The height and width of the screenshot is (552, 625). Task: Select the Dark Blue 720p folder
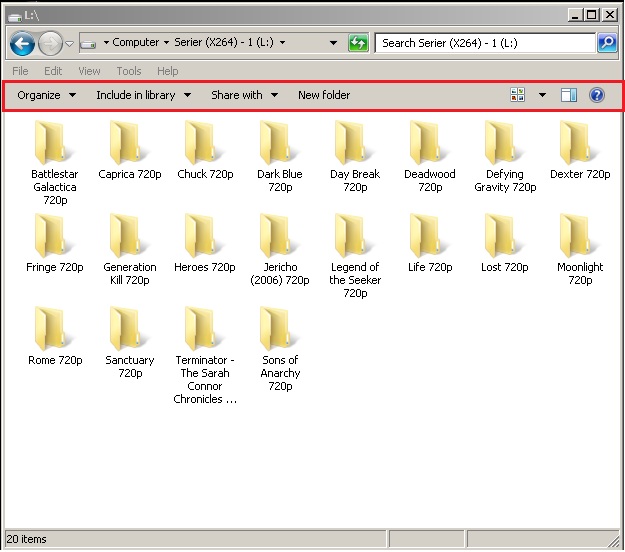click(280, 157)
